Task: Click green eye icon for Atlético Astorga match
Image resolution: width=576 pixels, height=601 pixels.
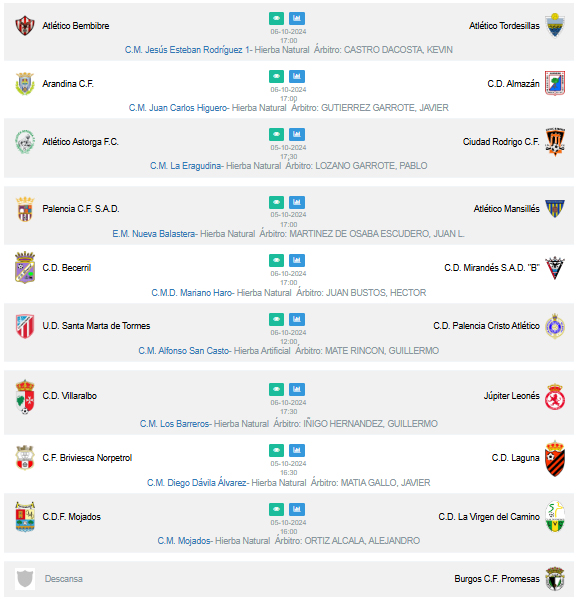Action: (276, 134)
